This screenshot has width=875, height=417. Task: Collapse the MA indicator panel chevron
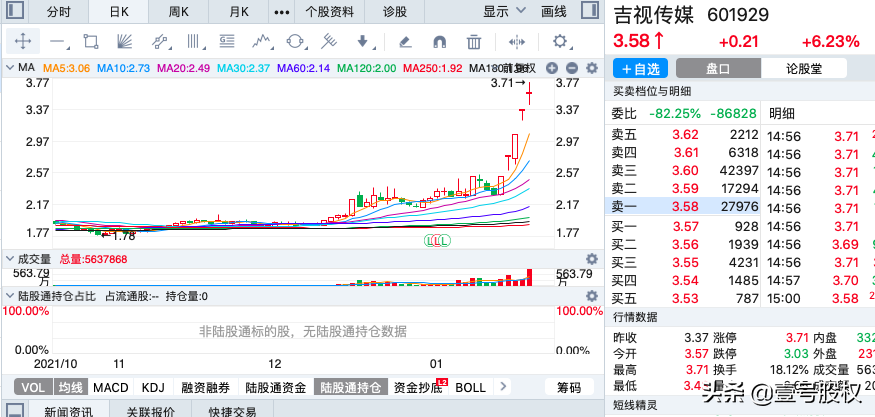pyautogui.click(x=9, y=68)
